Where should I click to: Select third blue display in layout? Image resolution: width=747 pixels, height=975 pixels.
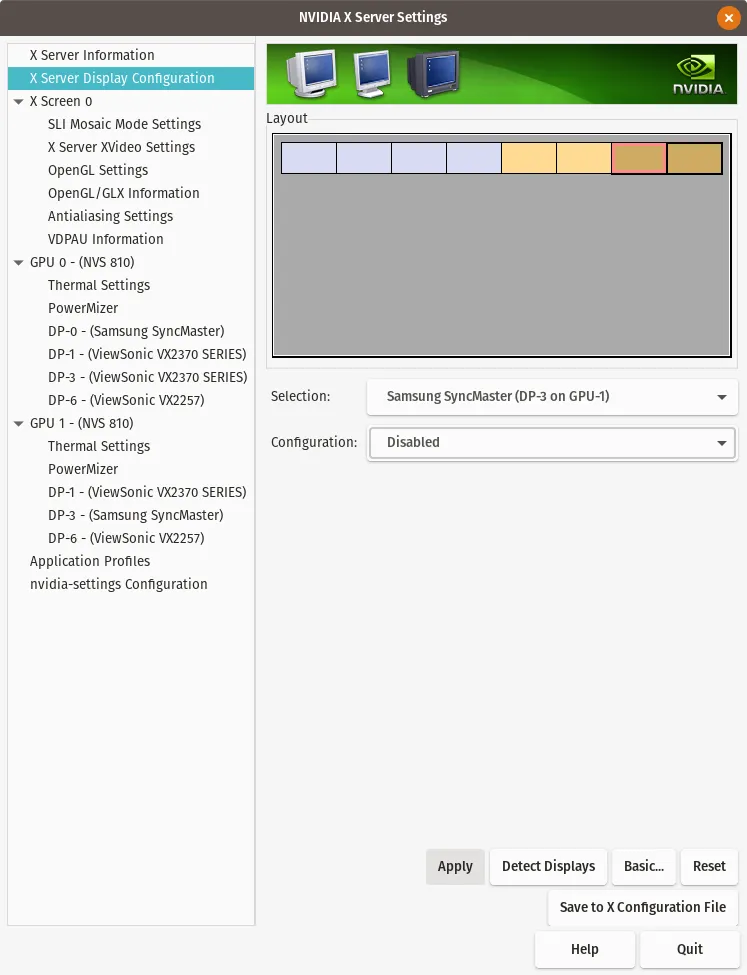click(x=419, y=158)
